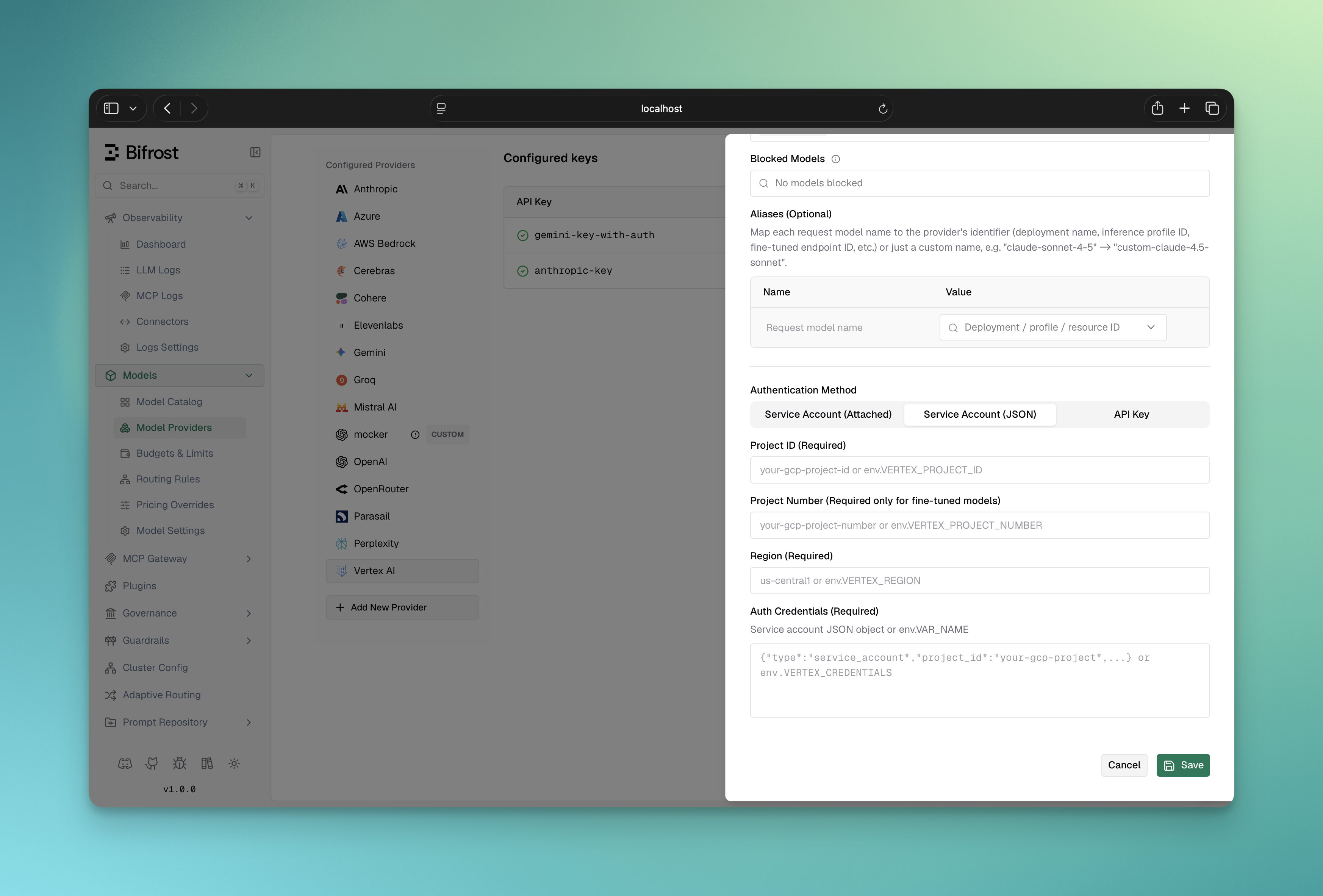Click the Plugins puzzle icon
The height and width of the screenshot is (896, 1323).
pyautogui.click(x=111, y=586)
